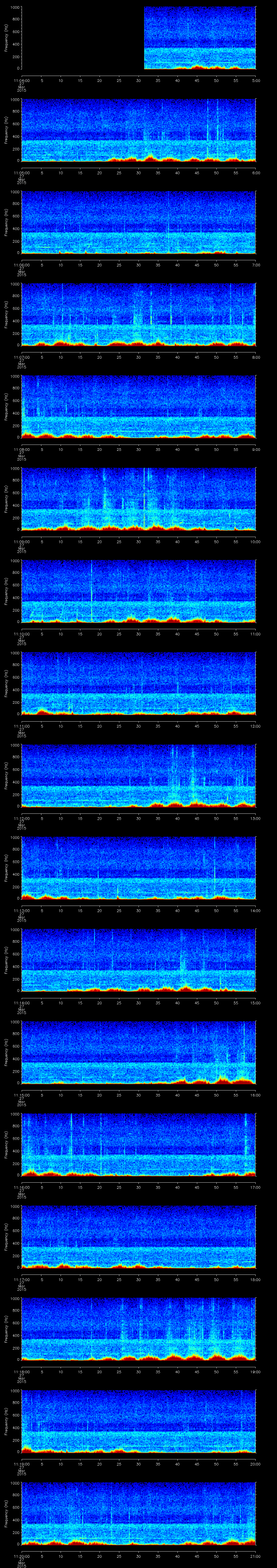The width and height of the screenshot is (277, 1568).
Task: Select the 7:00 end-time axis label
Action: click(256, 265)
